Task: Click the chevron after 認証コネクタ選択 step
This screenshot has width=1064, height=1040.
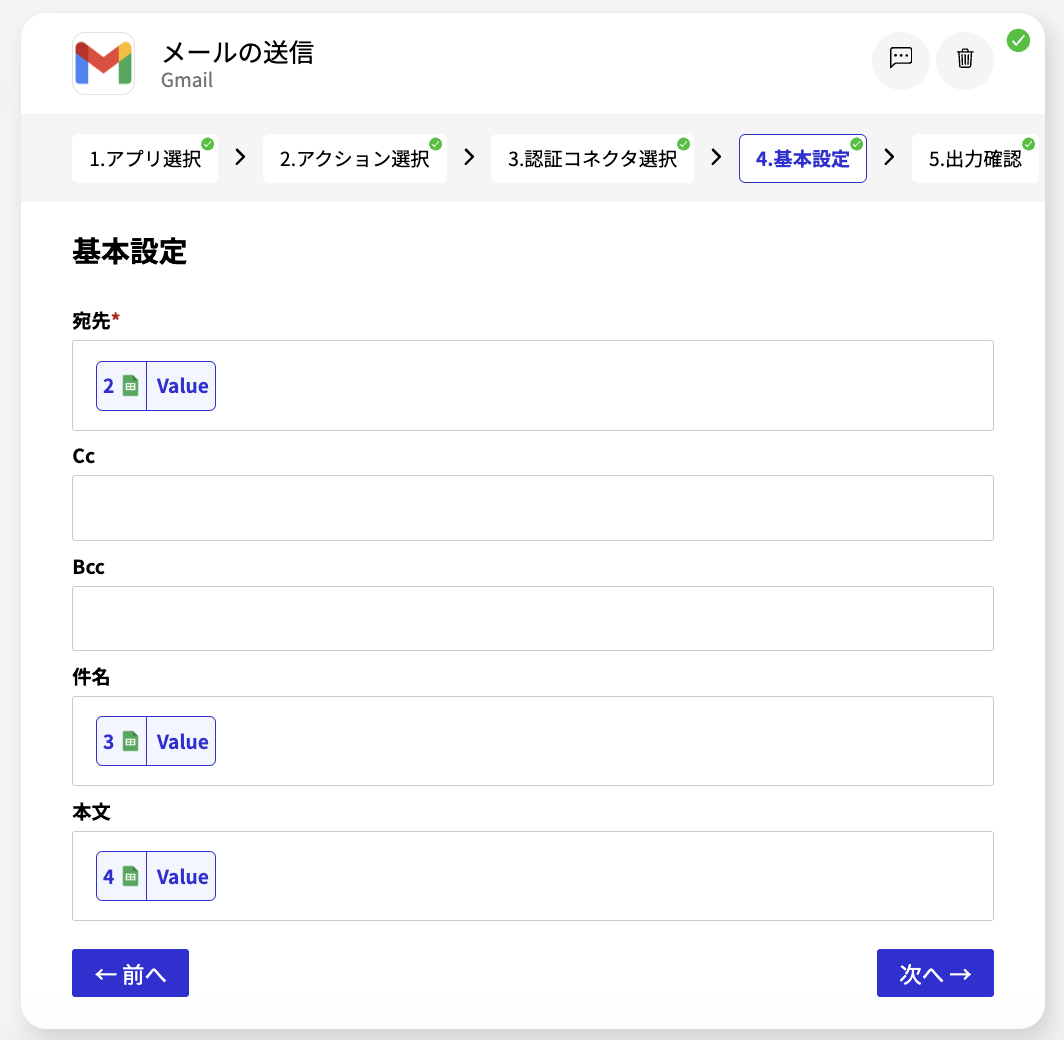Action: click(716, 157)
